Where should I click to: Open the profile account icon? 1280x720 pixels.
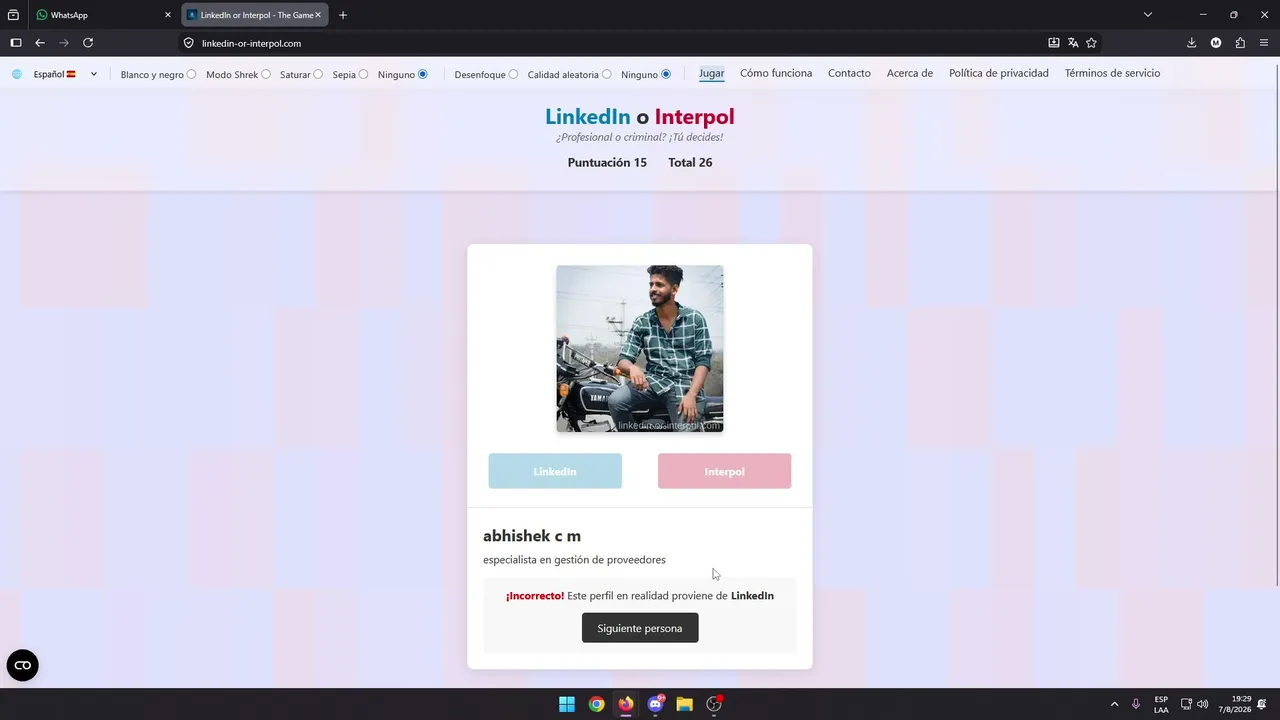coord(1216,43)
